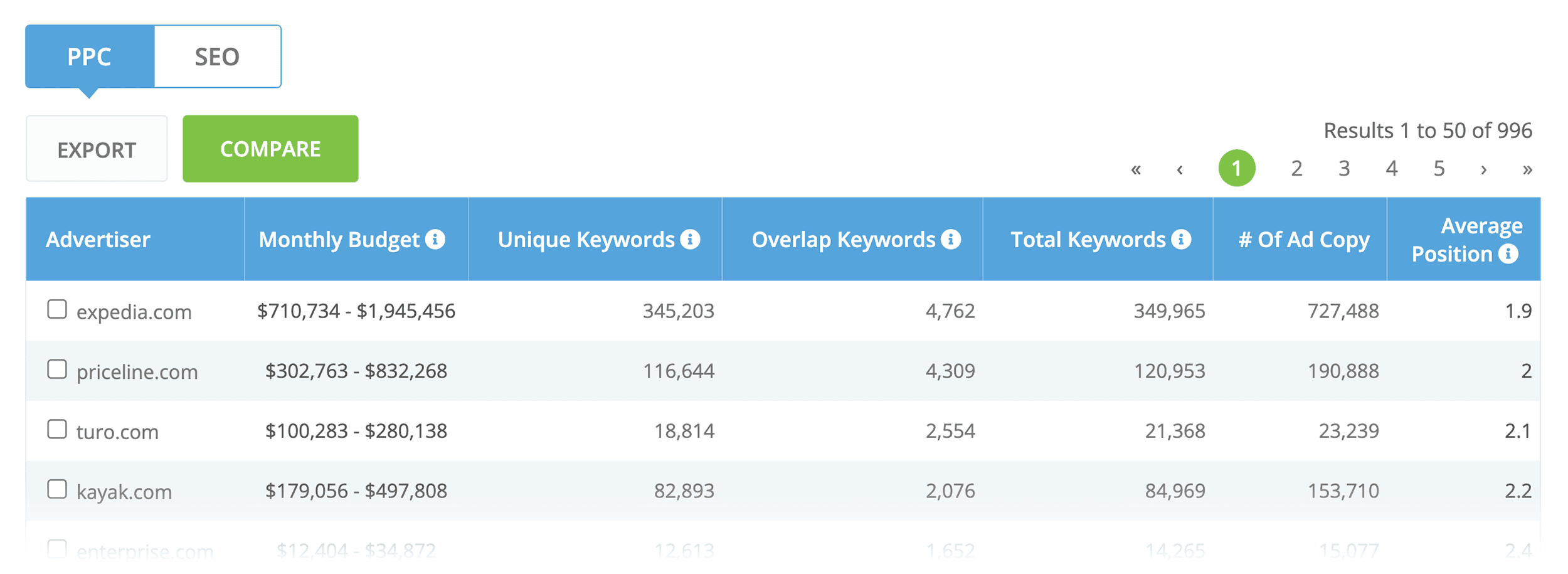This screenshot has height=574, width=1568.
Task: Select budget $100,283 - $280,138
Action: pos(356,431)
